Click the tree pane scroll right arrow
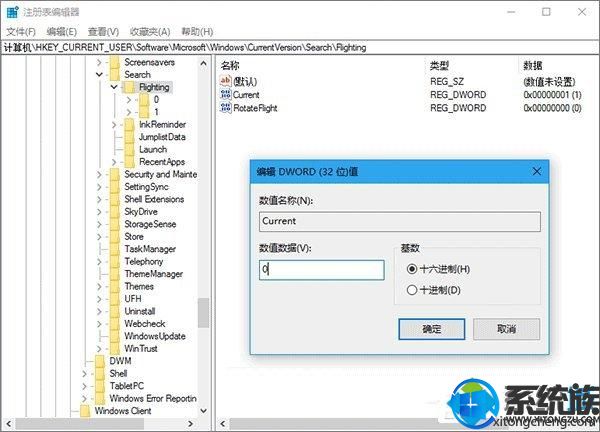Viewport: 600px width, 432px height. pos(191,424)
